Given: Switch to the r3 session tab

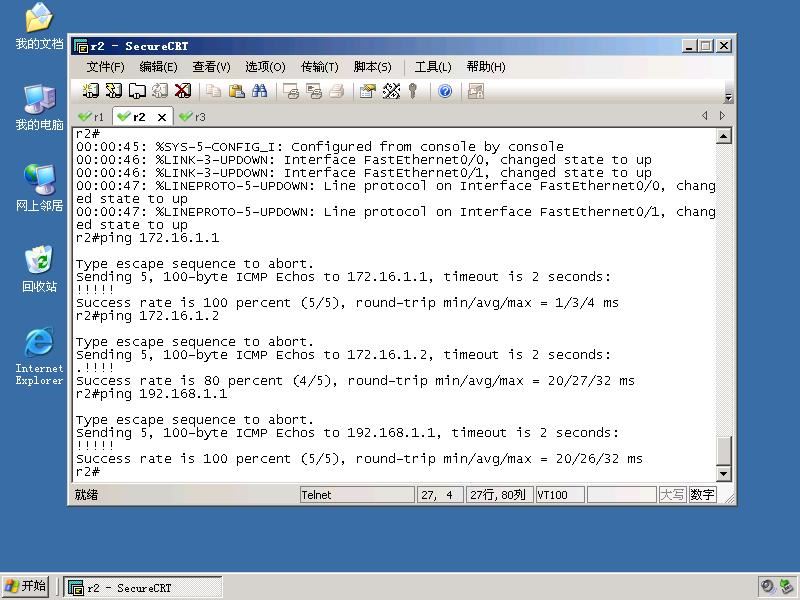Looking at the screenshot, I should pos(193,117).
